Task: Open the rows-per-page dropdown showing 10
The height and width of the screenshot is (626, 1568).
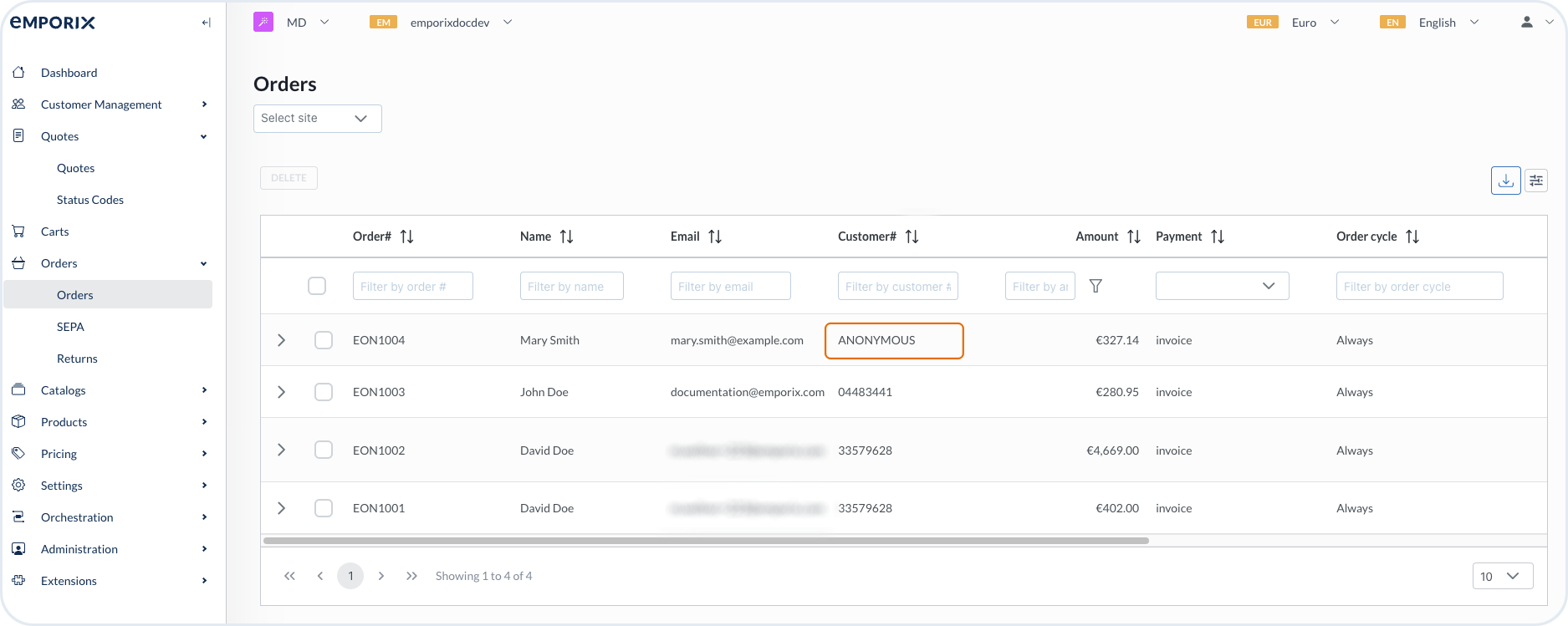Action: [1502, 576]
